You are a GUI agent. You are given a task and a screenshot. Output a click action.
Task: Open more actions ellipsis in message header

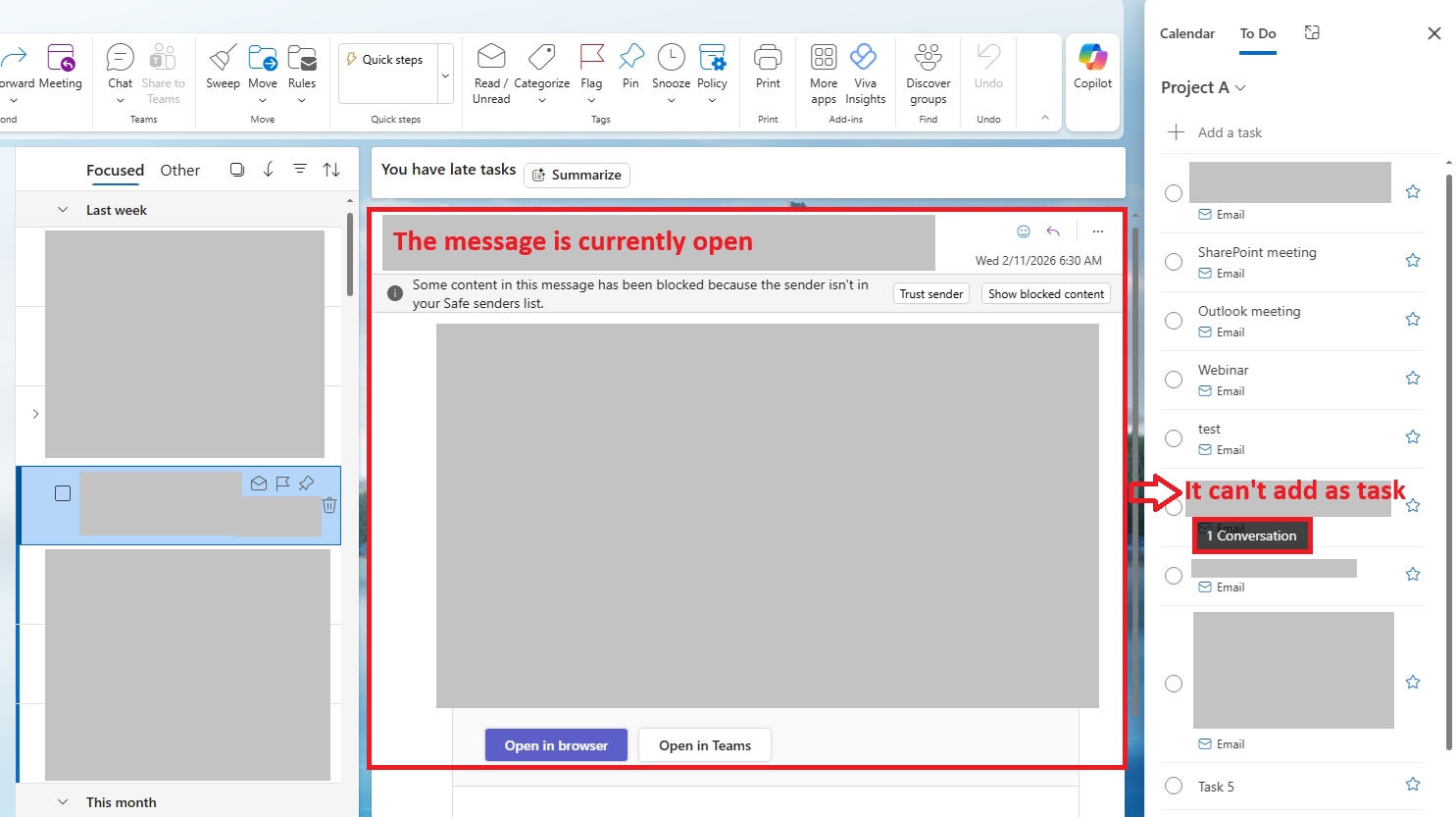tap(1098, 231)
